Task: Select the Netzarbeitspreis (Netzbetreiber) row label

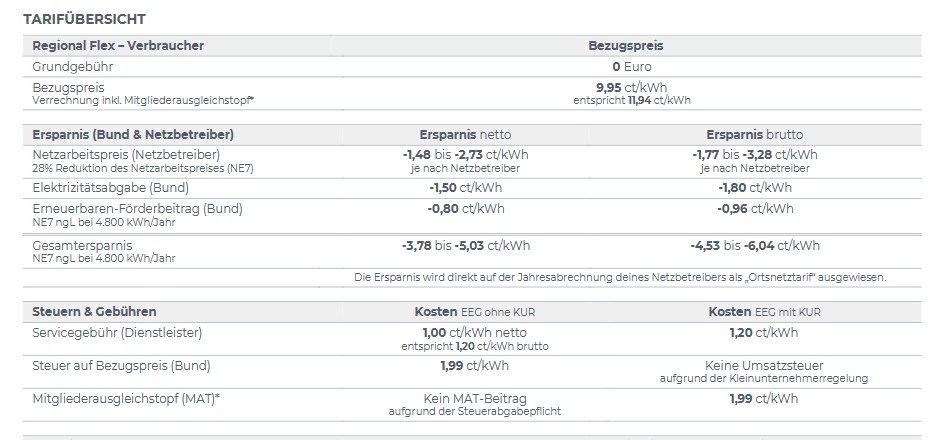Action: (126, 155)
